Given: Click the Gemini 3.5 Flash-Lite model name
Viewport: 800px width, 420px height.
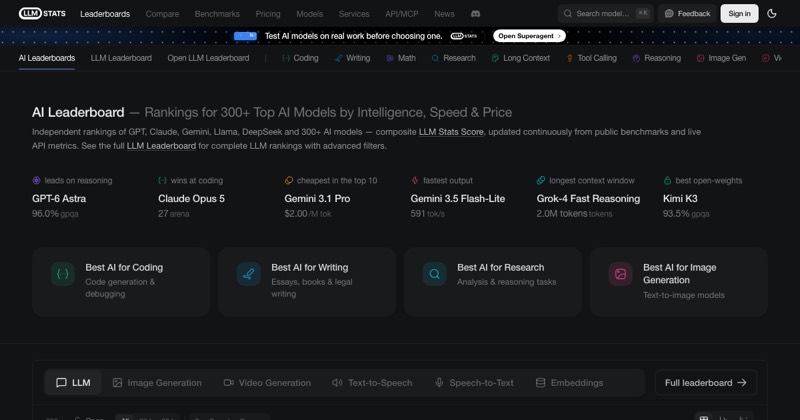Looking at the screenshot, I should pyautogui.click(x=458, y=199).
